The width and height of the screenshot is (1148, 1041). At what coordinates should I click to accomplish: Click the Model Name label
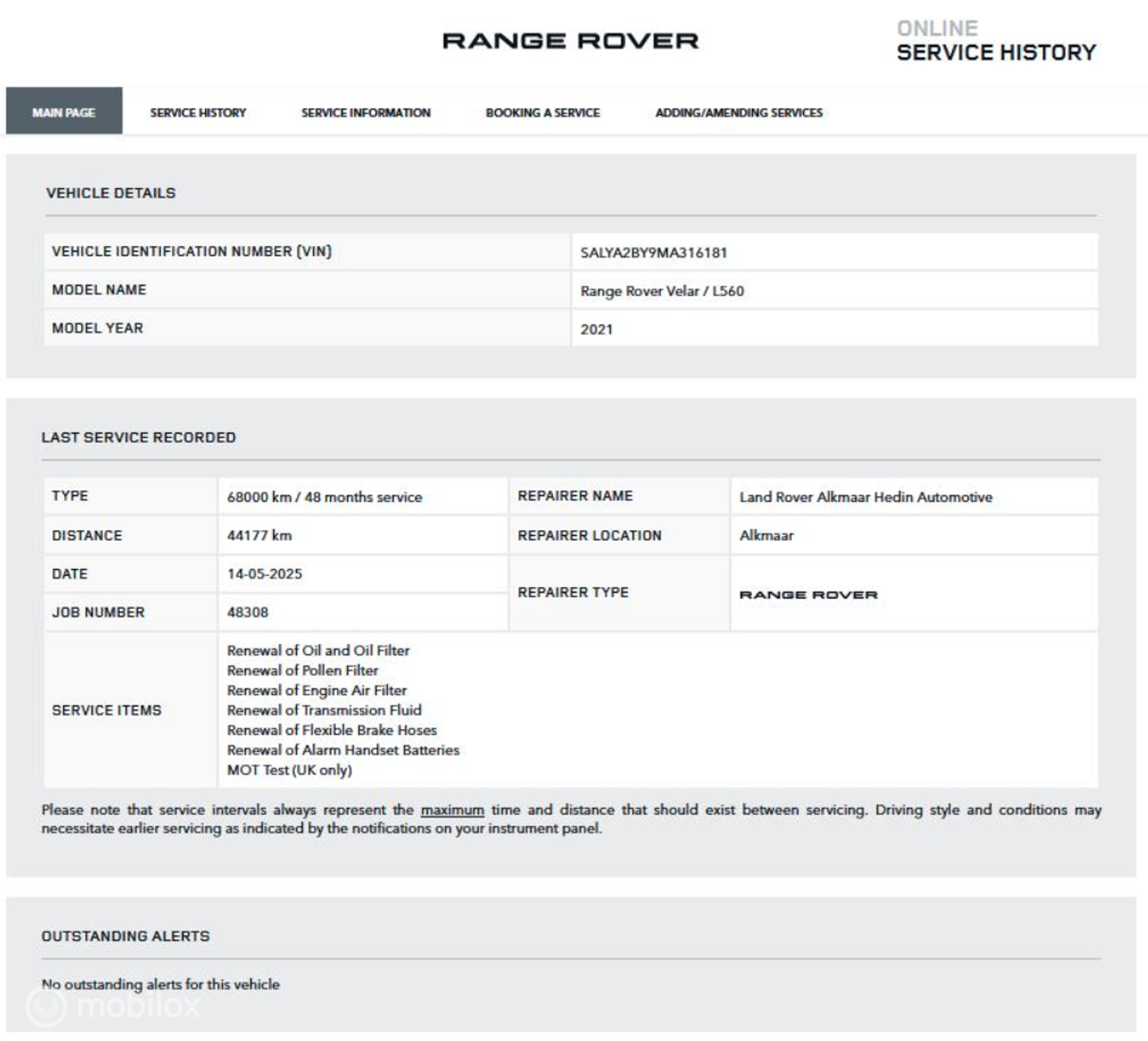click(x=99, y=290)
